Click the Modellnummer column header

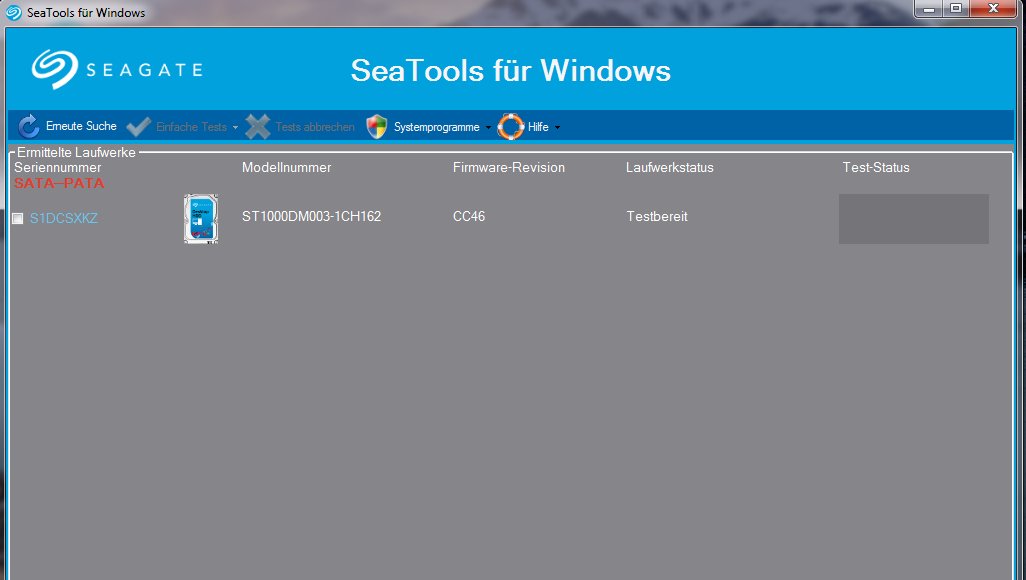(287, 168)
